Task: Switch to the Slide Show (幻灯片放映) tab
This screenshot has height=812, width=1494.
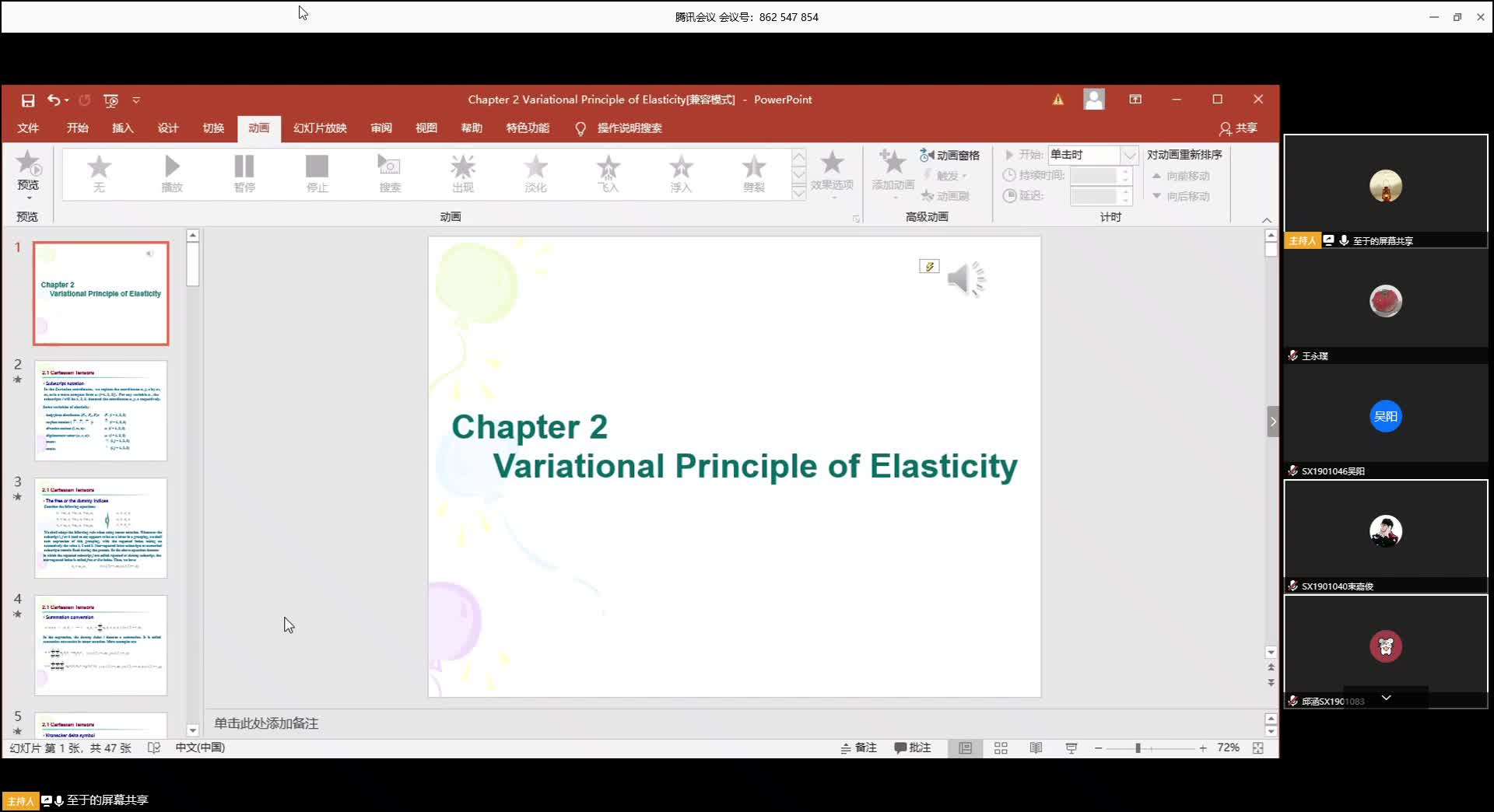Action: coord(320,128)
